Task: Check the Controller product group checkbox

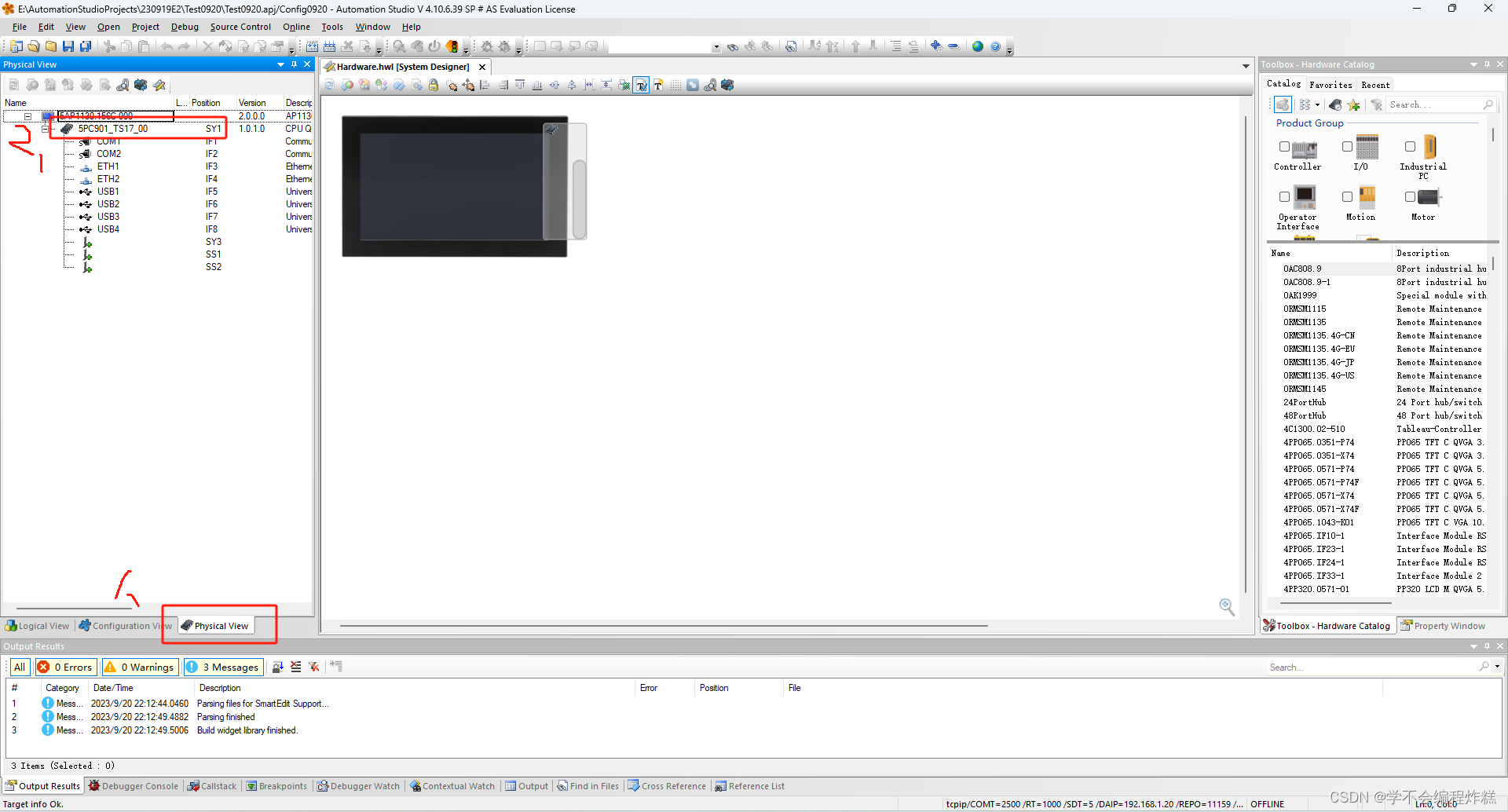Action: coord(1284,147)
